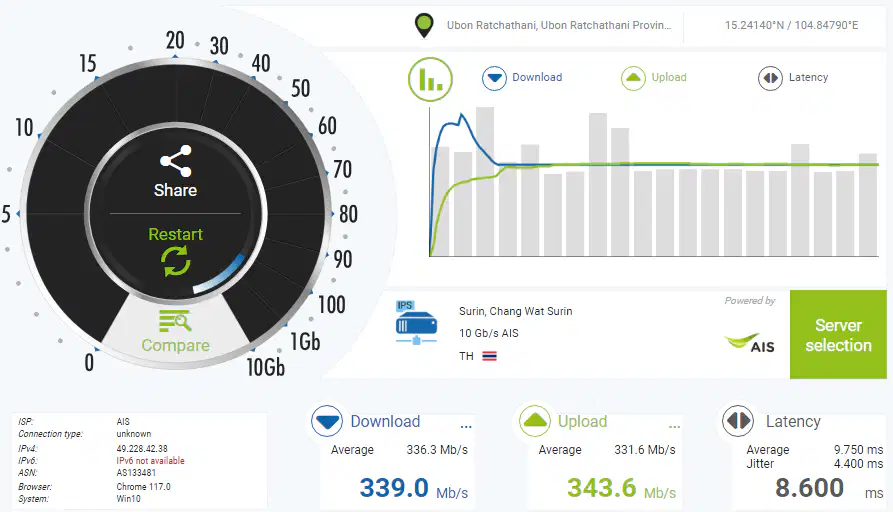893x512 pixels.
Task: Click the large Upload result arrow icon
Action: [x=535, y=421]
